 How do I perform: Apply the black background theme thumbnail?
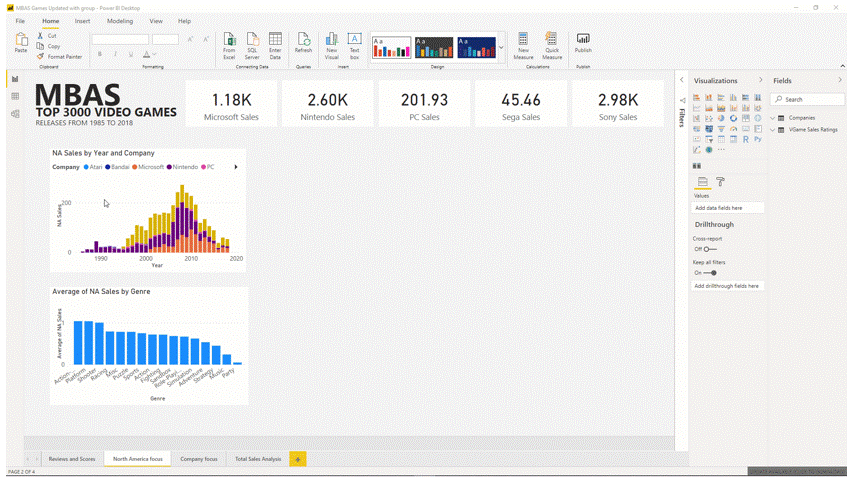434,47
